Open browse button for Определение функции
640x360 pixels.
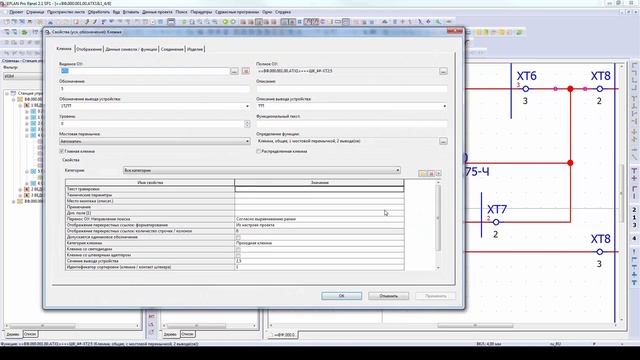tap(443, 141)
